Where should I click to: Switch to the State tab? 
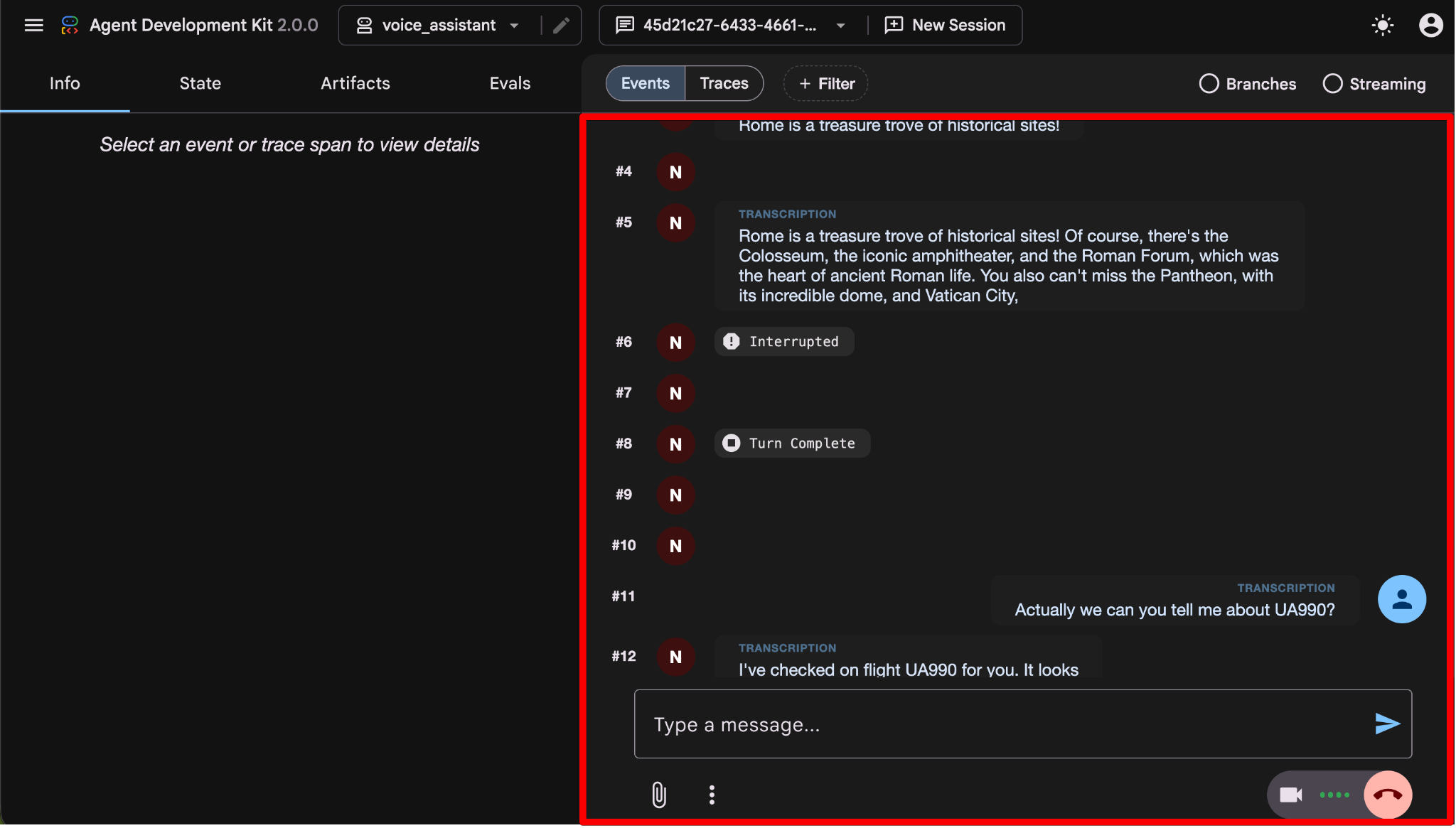200,83
